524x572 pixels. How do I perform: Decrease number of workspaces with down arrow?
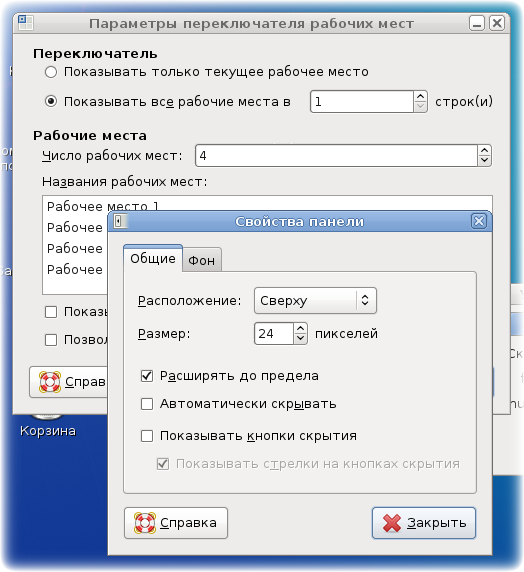pyautogui.click(x=484, y=161)
